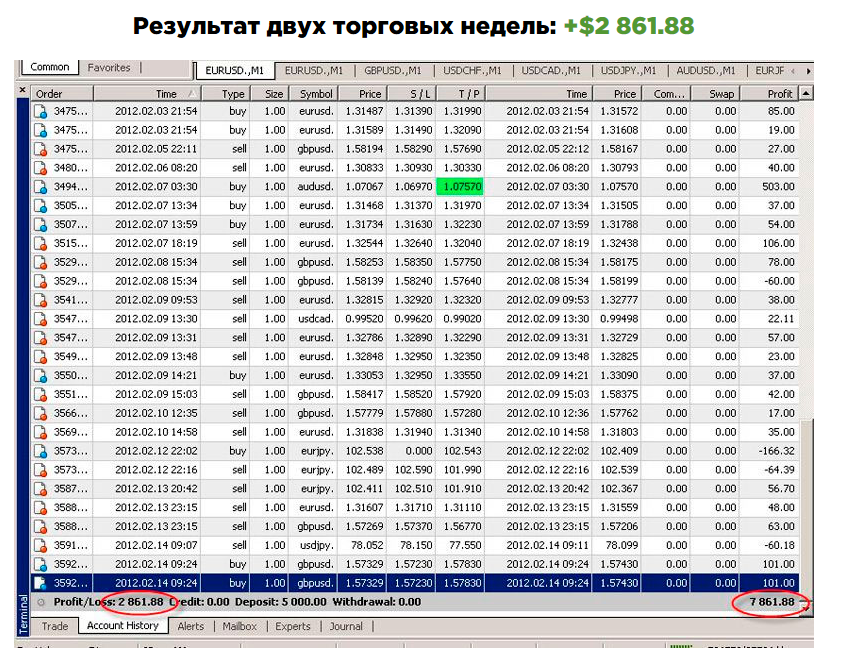This screenshot has height=661, width=845.
Task: Click the order icon in the usdjpy 2012.02.14 09:07 row
Action: pos(40,545)
